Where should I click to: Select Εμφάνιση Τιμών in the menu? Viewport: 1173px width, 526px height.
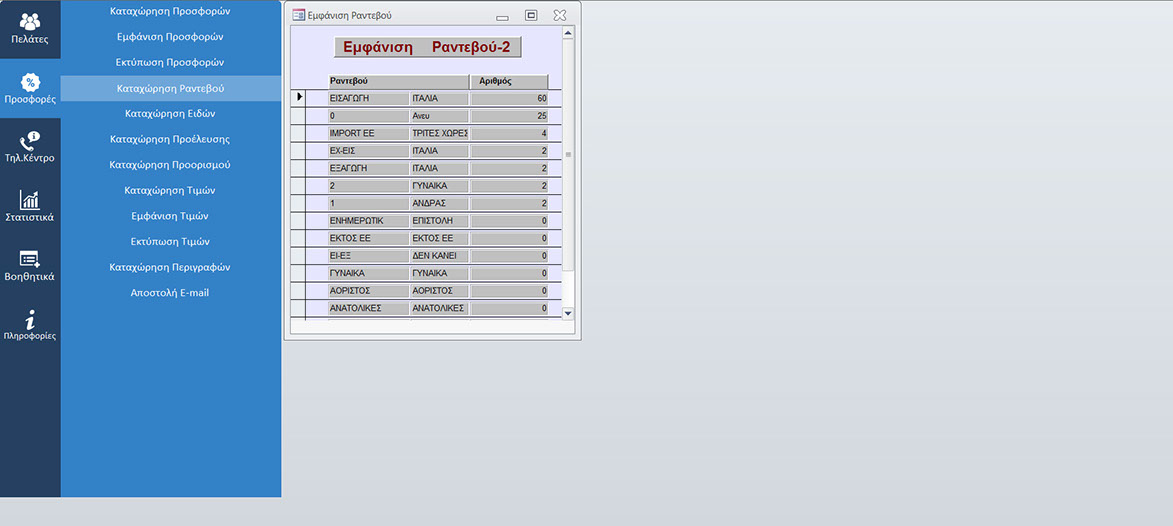[170, 216]
